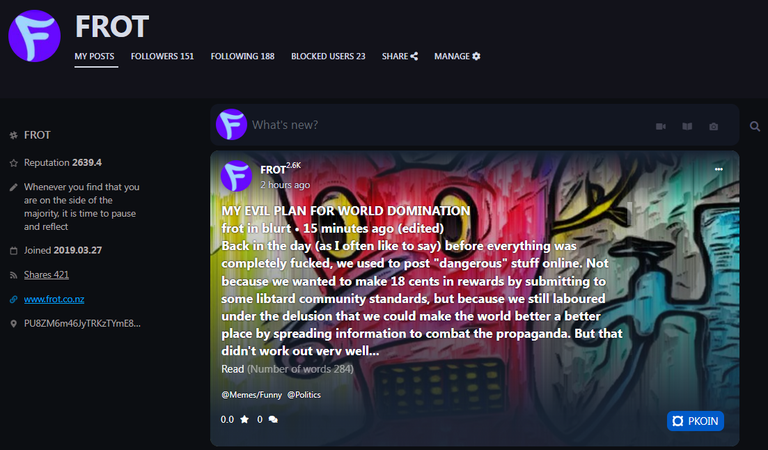The image size is (768, 450).
Task: View the BLOCKED USERS 23 tab
Action: 328,56
